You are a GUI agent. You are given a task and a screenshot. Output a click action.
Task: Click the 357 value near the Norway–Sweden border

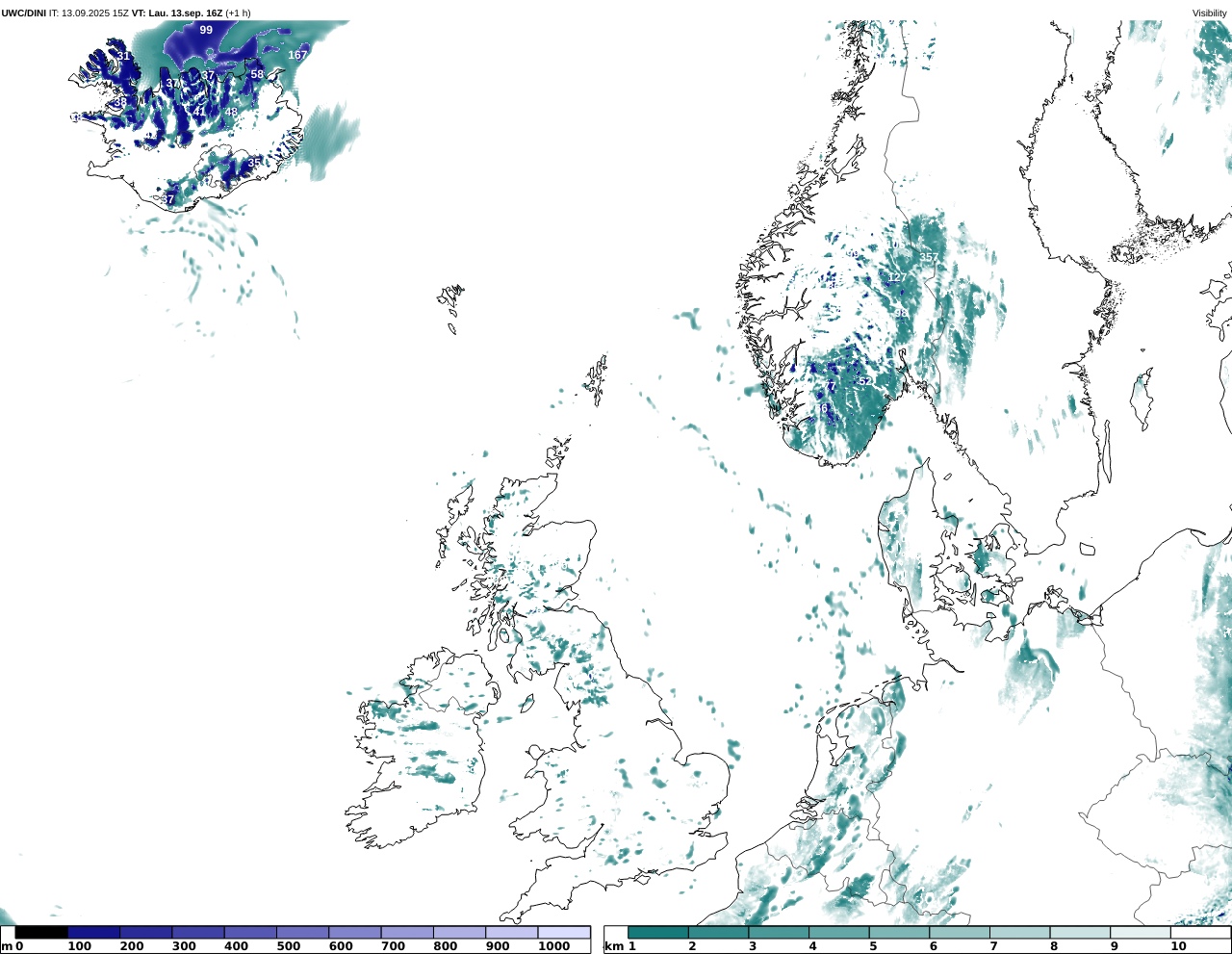[928, 257]
